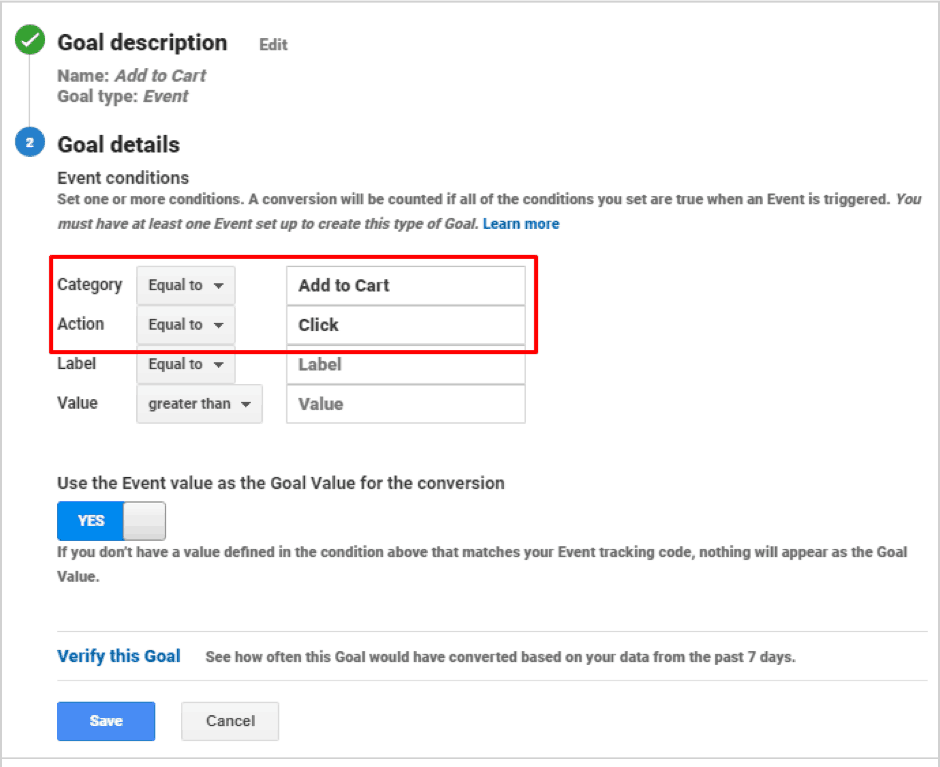
Task: Click the blue step 2 circle icon
Action: click(x=30, y=144)
